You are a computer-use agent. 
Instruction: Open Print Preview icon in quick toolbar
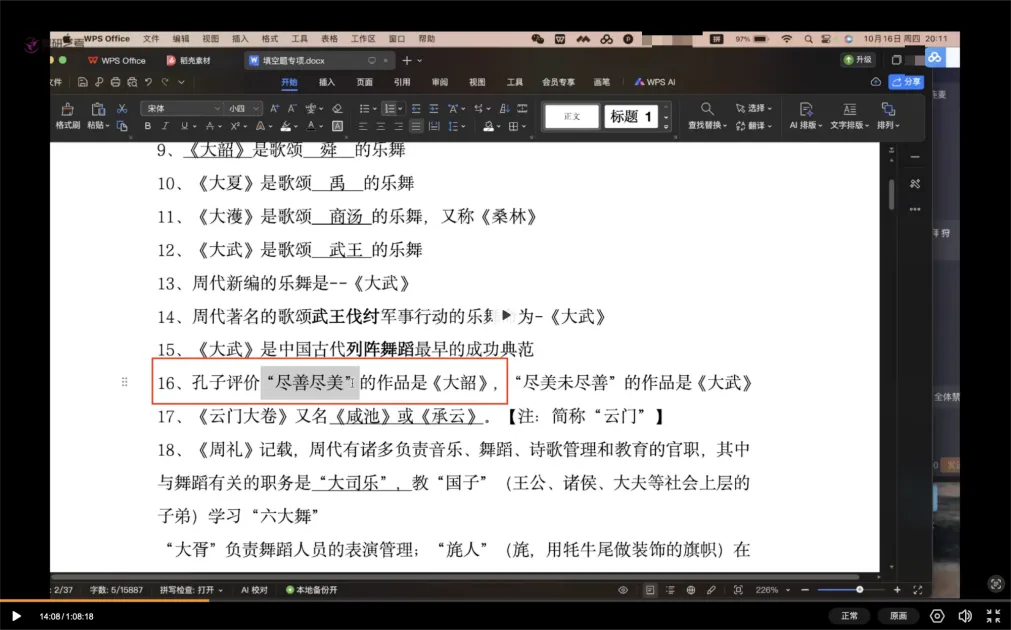click(132, 82)
